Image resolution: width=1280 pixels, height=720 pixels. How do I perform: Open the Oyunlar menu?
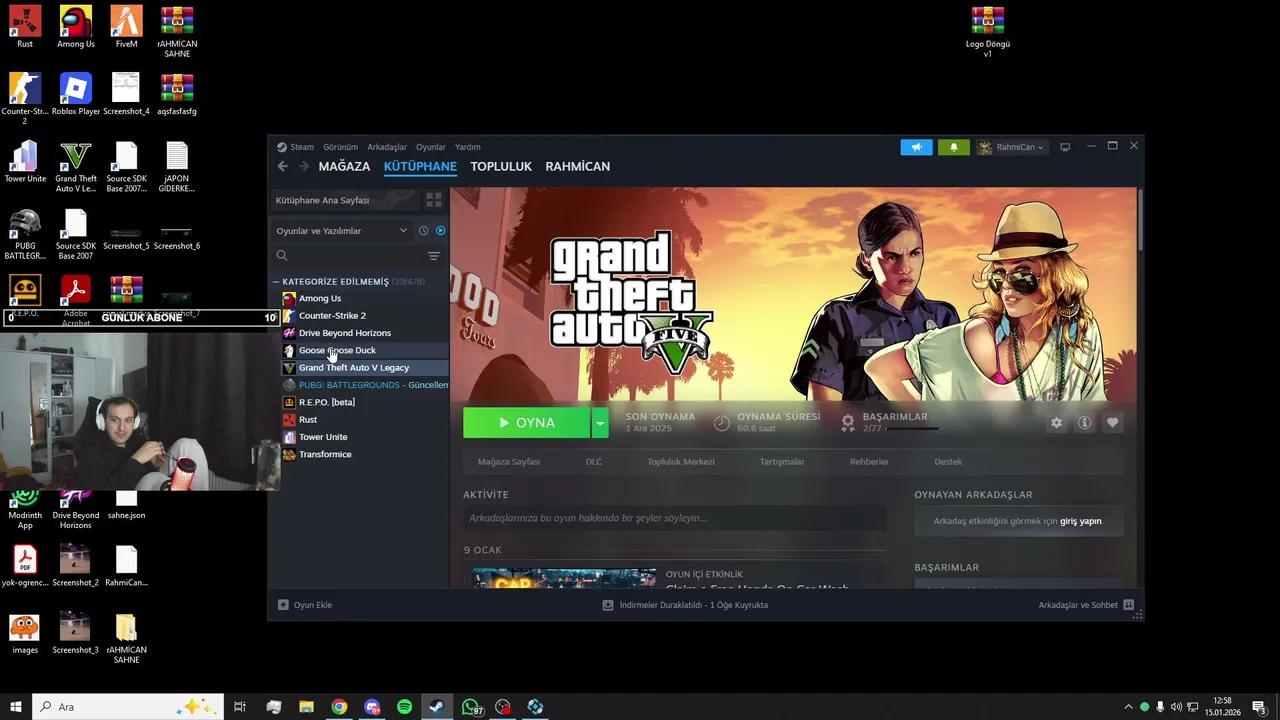[431, 147]
